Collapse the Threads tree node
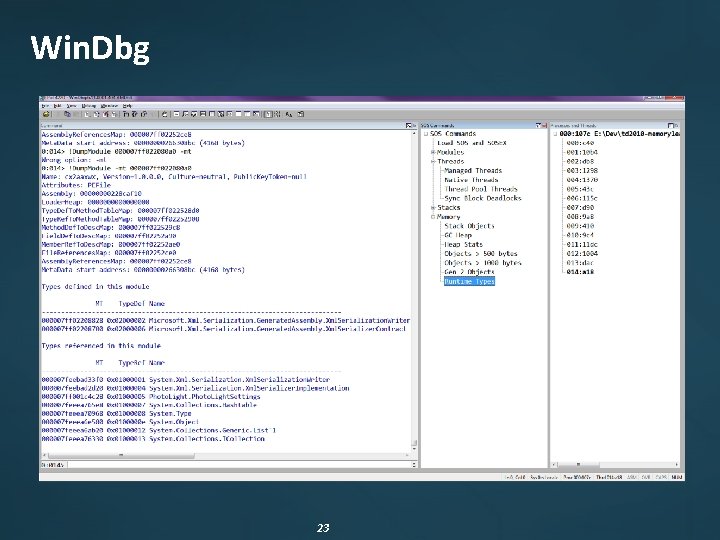The height and width of the screenshot is (540, 720). click(x=433, y=161)
